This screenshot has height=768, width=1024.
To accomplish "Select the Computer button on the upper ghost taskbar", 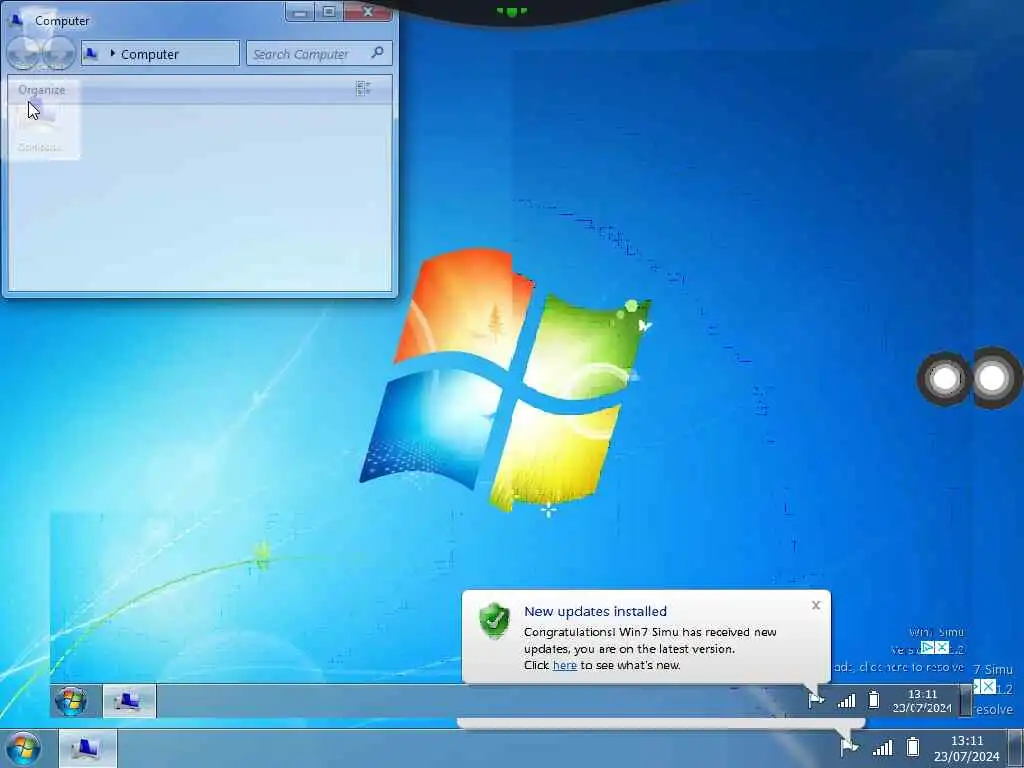I will [129, 701].
